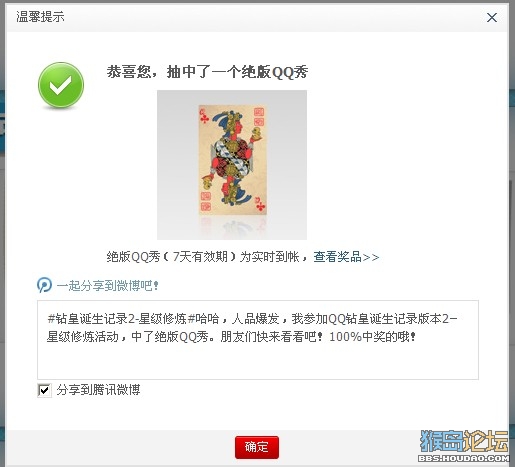
Task: Click the #钻皇诞生记录2-星级修炼# hashtag in the message
Action: pyautogui.click(x=121, y=319)
